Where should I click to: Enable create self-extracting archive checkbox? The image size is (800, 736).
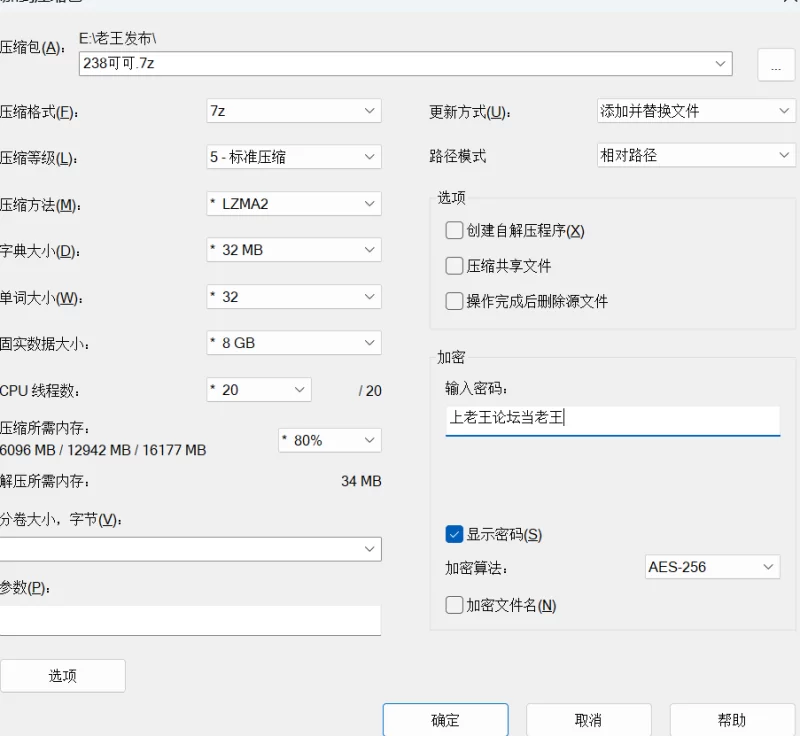point(455,231)
